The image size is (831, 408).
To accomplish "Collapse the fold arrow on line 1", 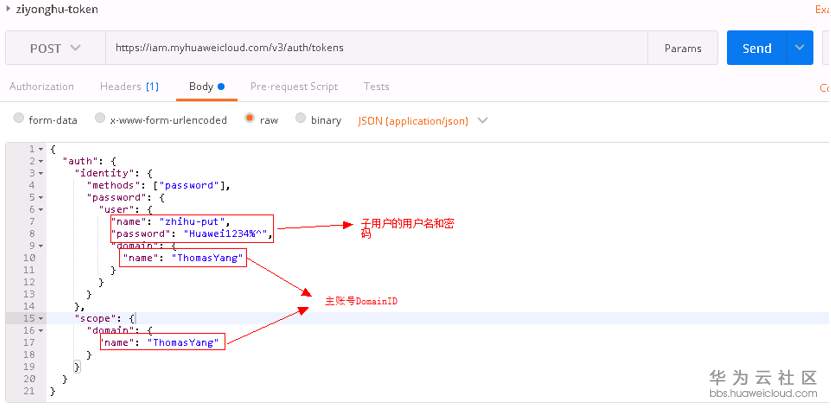I will (x=41, y=149).
